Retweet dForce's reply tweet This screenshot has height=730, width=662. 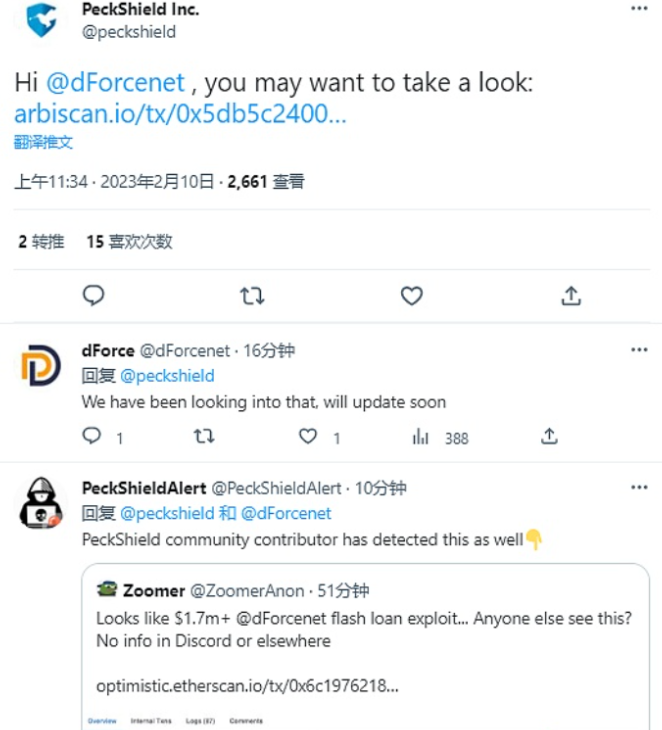coord(203,437)
